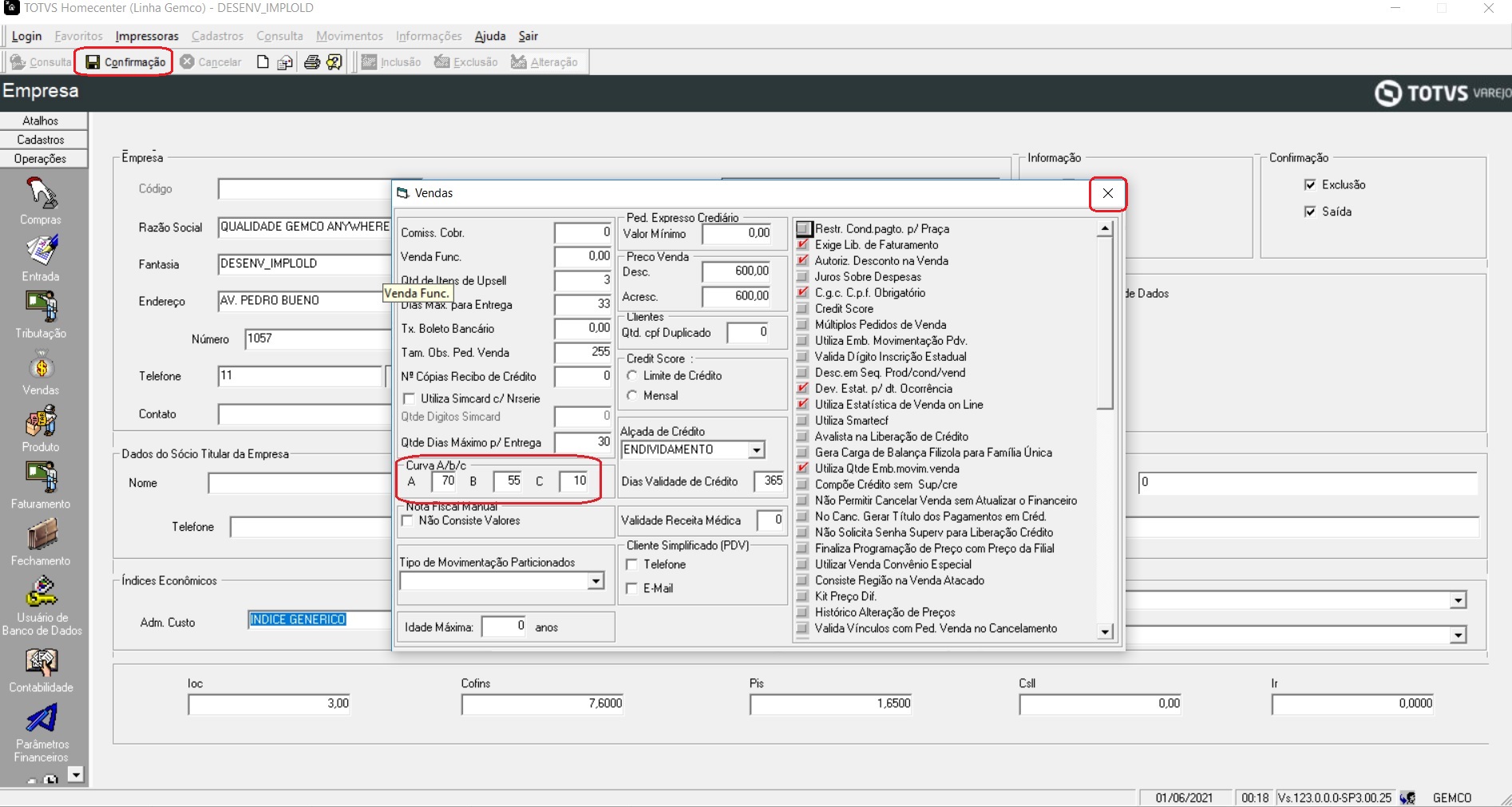
Task: Open the Produto module icon
Action: (x=41, y=421)
